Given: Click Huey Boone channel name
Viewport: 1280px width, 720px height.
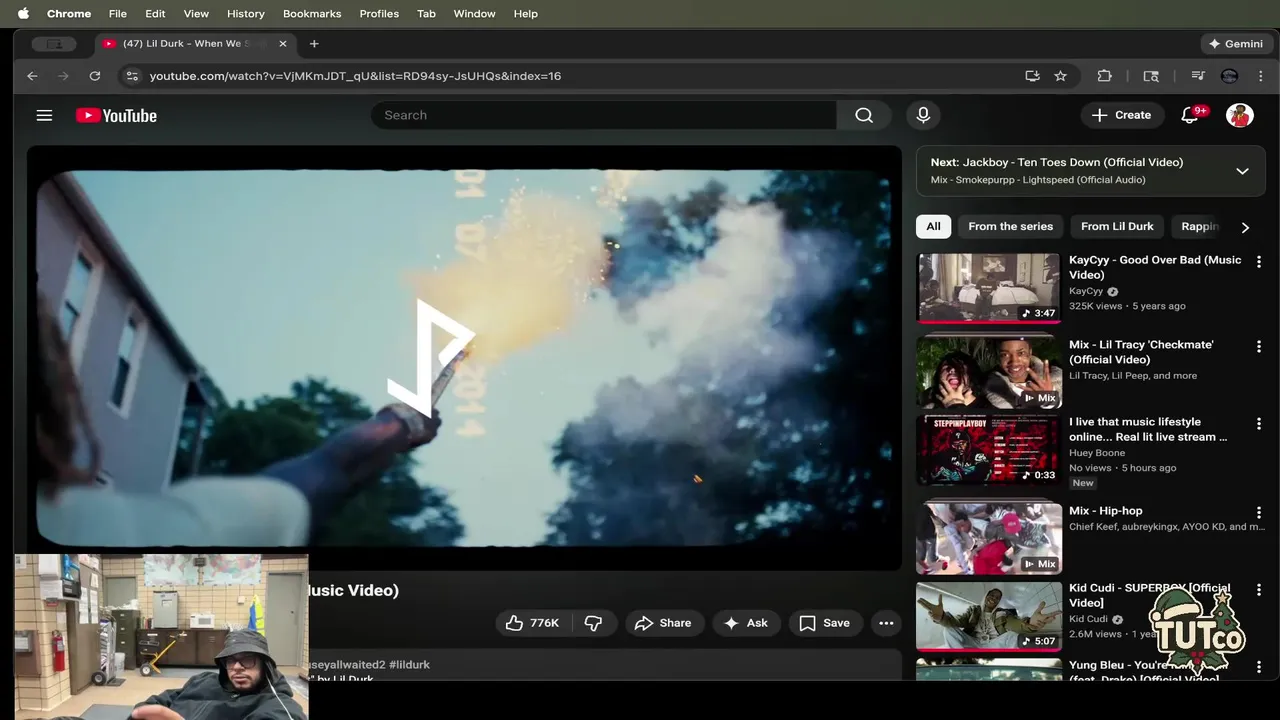Looking at the screenshot, I should coord(1097,453).
